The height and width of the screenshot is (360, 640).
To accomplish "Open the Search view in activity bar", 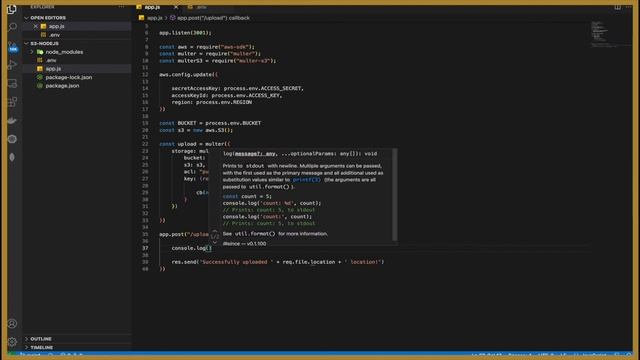I will (12, 27).
